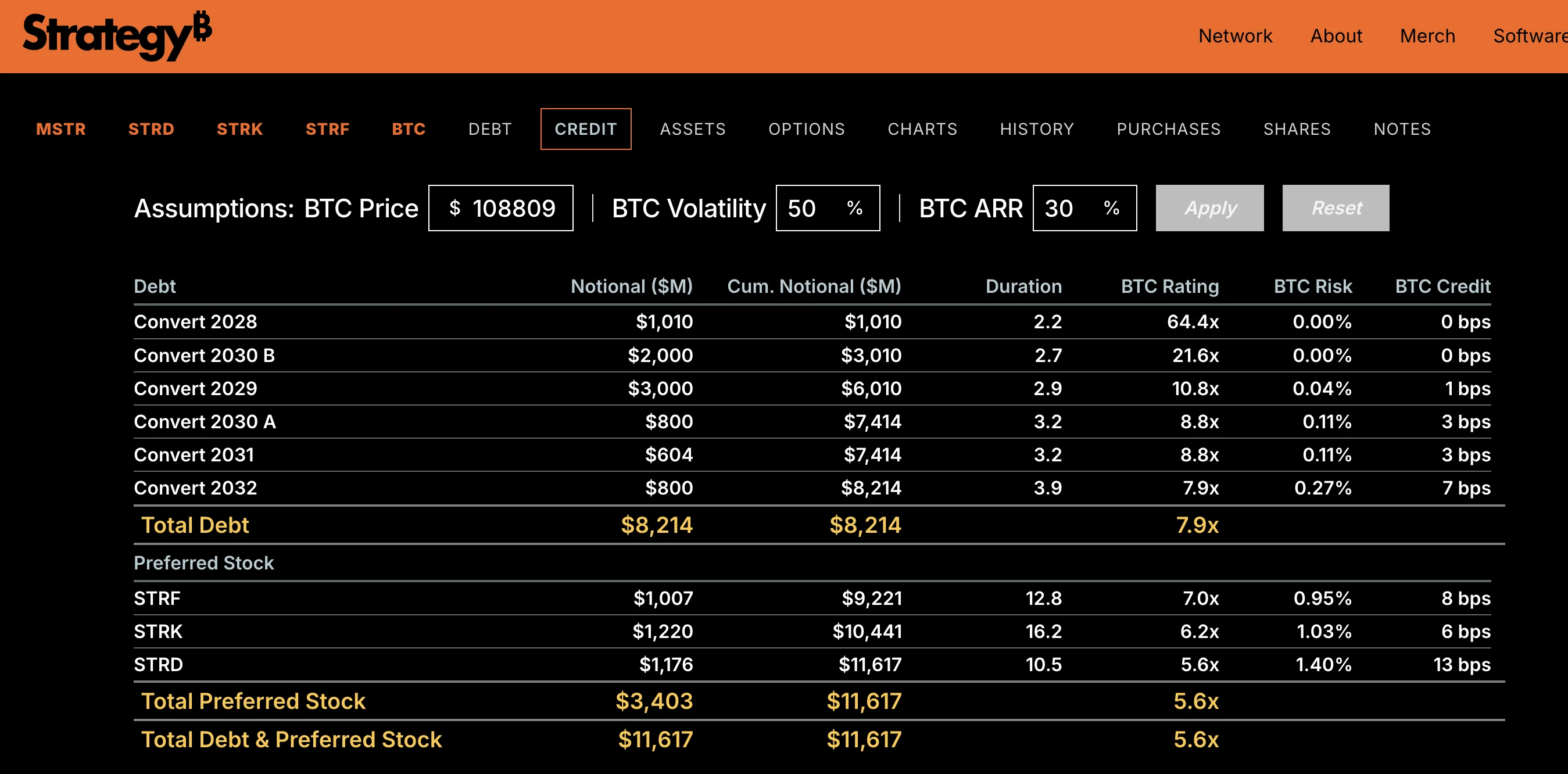This screenshot has width=1568, height=774.
Task: Open the PURCHASES view
Action: [1169, 128]
